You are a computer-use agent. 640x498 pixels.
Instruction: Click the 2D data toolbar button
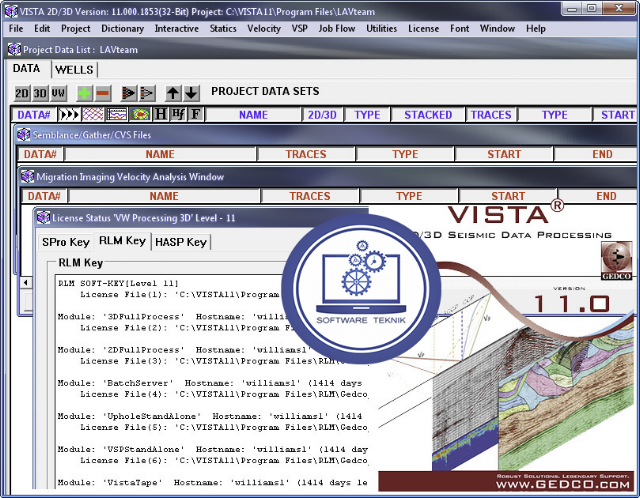coord(22,93)
